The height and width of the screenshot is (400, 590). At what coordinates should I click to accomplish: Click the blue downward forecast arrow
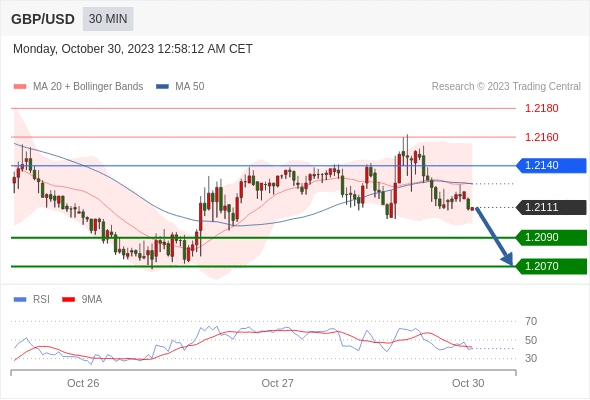coord(494,236)
